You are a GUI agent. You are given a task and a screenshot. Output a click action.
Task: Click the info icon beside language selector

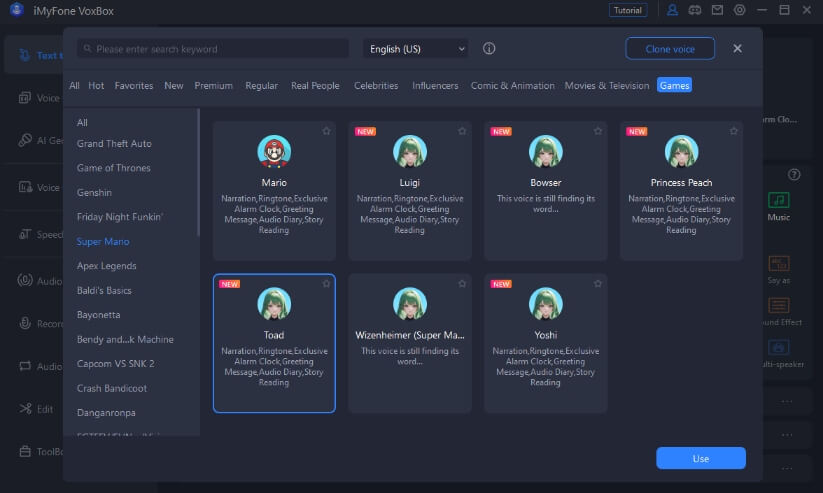coord(489,48)
